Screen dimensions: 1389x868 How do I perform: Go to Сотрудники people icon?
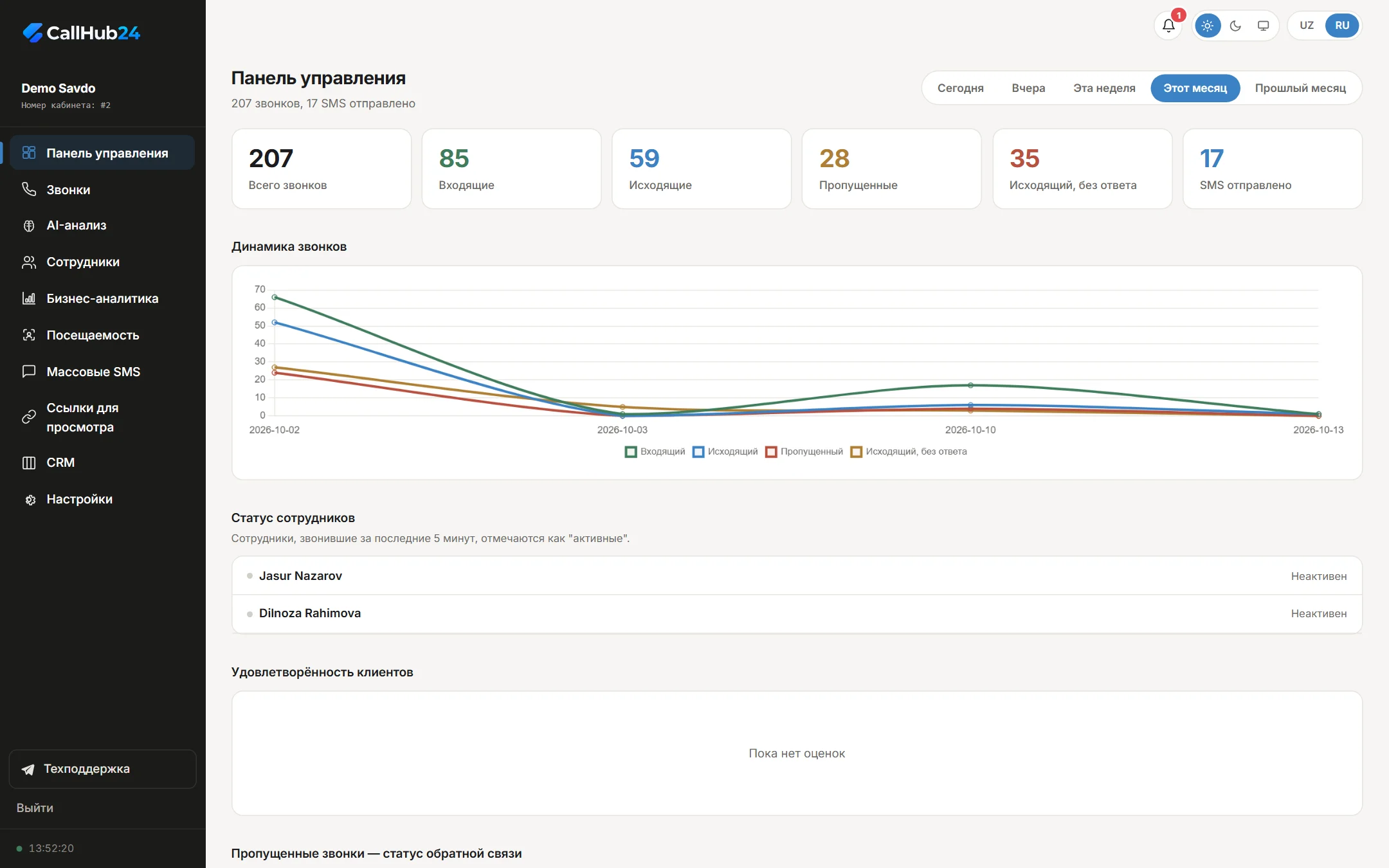pyautogui.click(x=29, y=262)
